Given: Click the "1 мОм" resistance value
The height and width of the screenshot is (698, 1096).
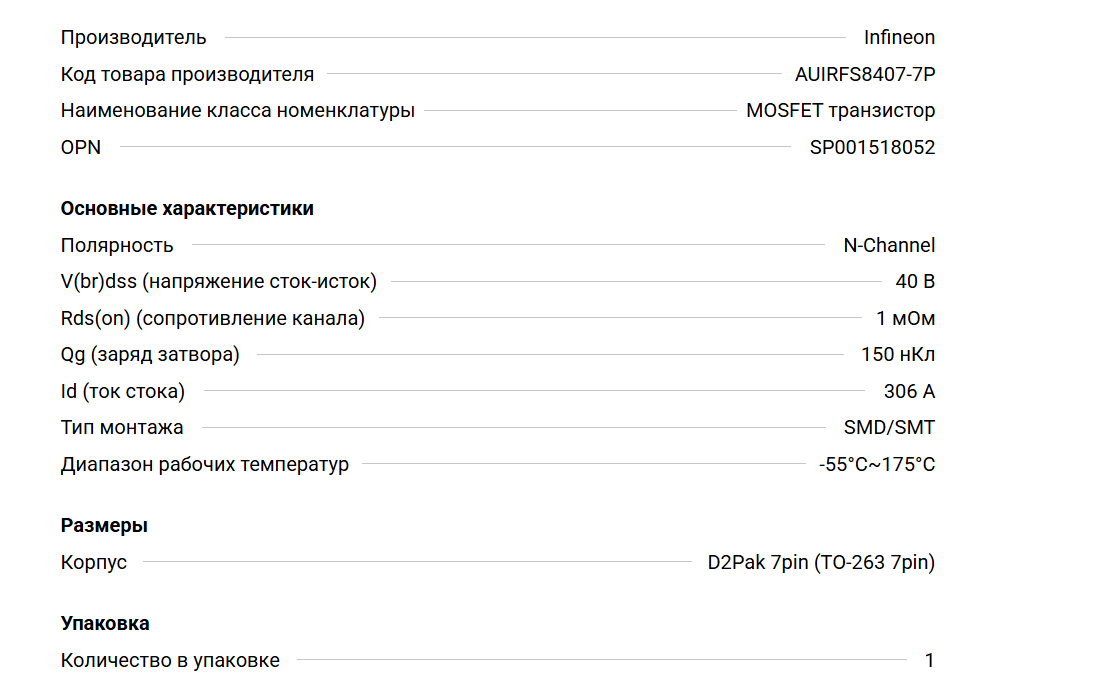Looking at the screenshot, I should coord(905,319).
